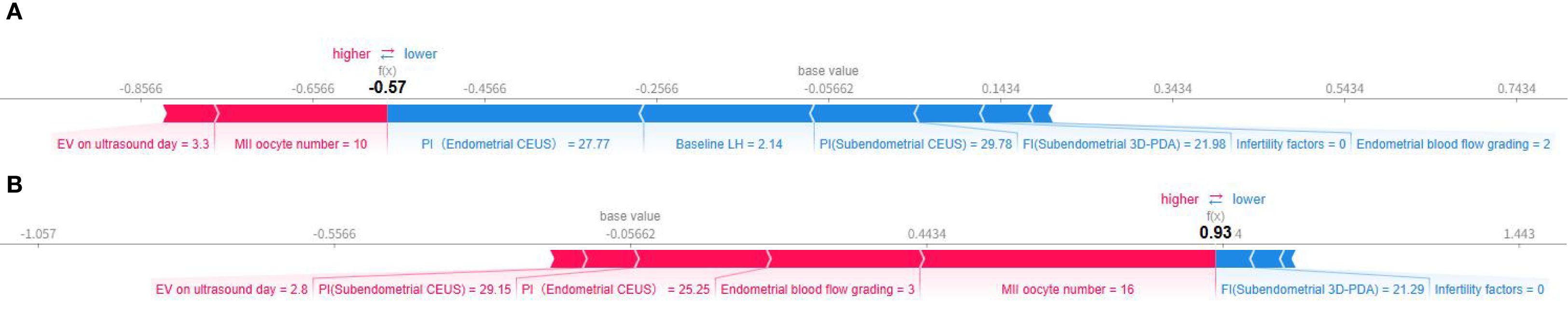1568x315 pixels.
Task: Click the panel B letter label
Action: (x=14, y=184)
